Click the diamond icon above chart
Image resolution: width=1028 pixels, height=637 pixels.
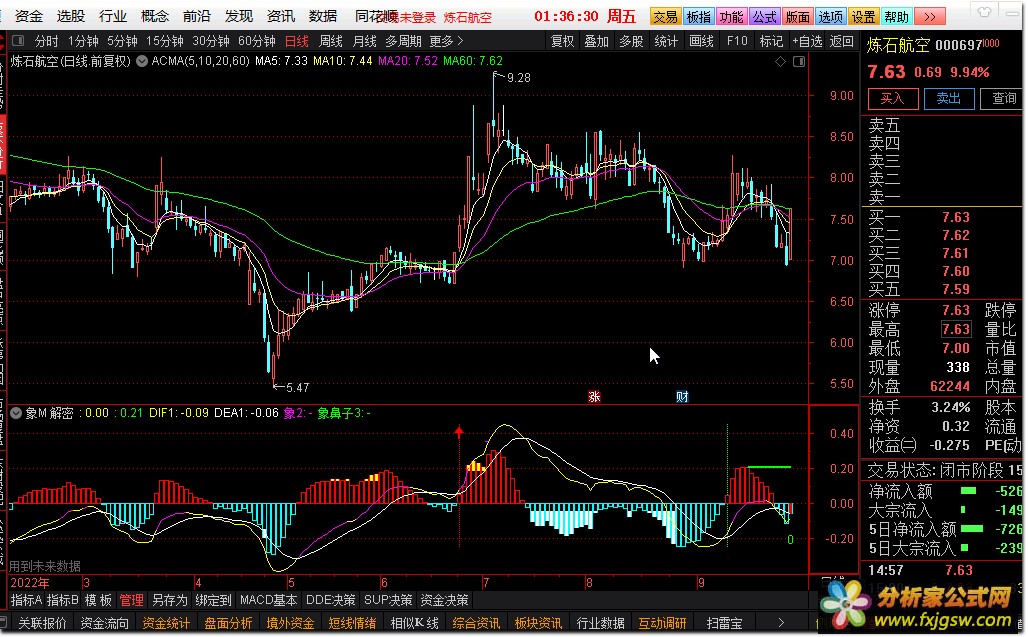(x=780, y=62)
